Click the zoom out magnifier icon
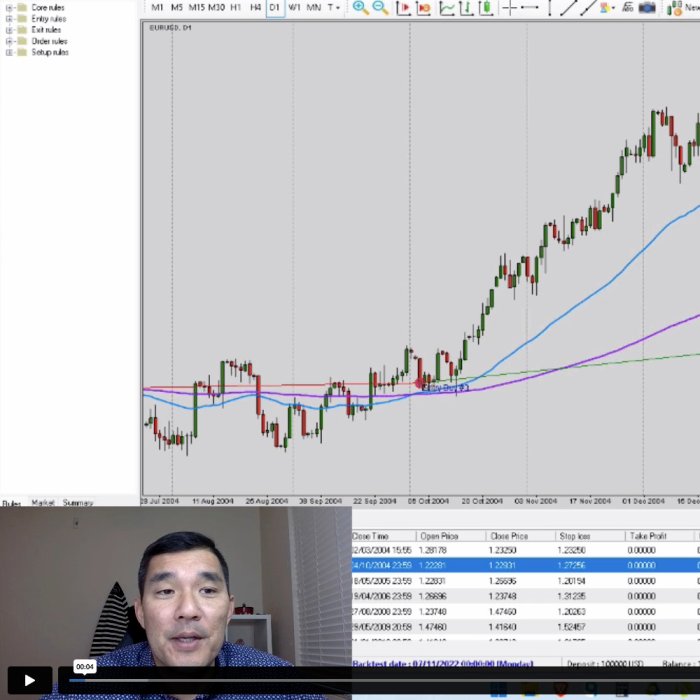This screenshot has height=700, width=700. pyautogui.click(x=380, y=7)
